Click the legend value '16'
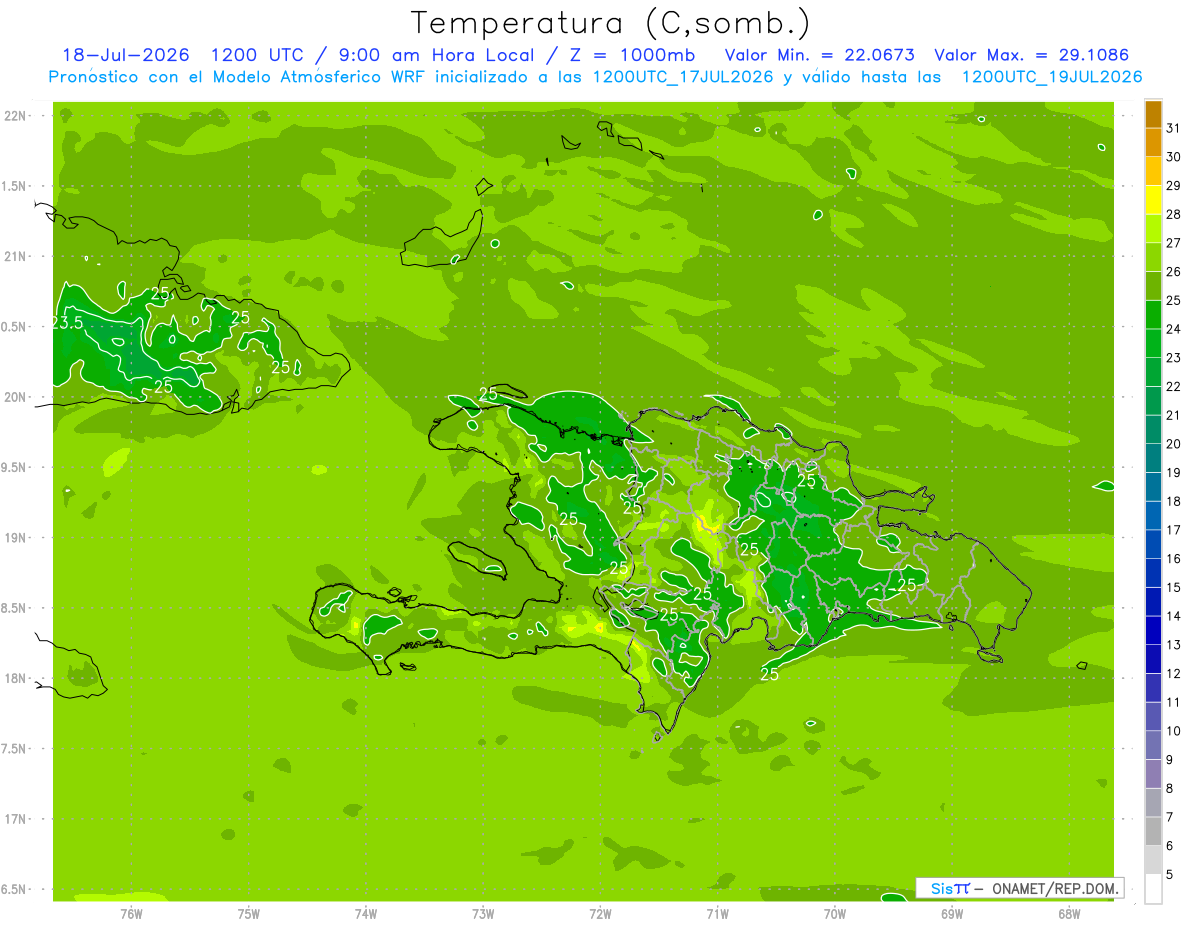This screenshot has height=927, width=1200. pyautogui.click(x=1173, y=559)
